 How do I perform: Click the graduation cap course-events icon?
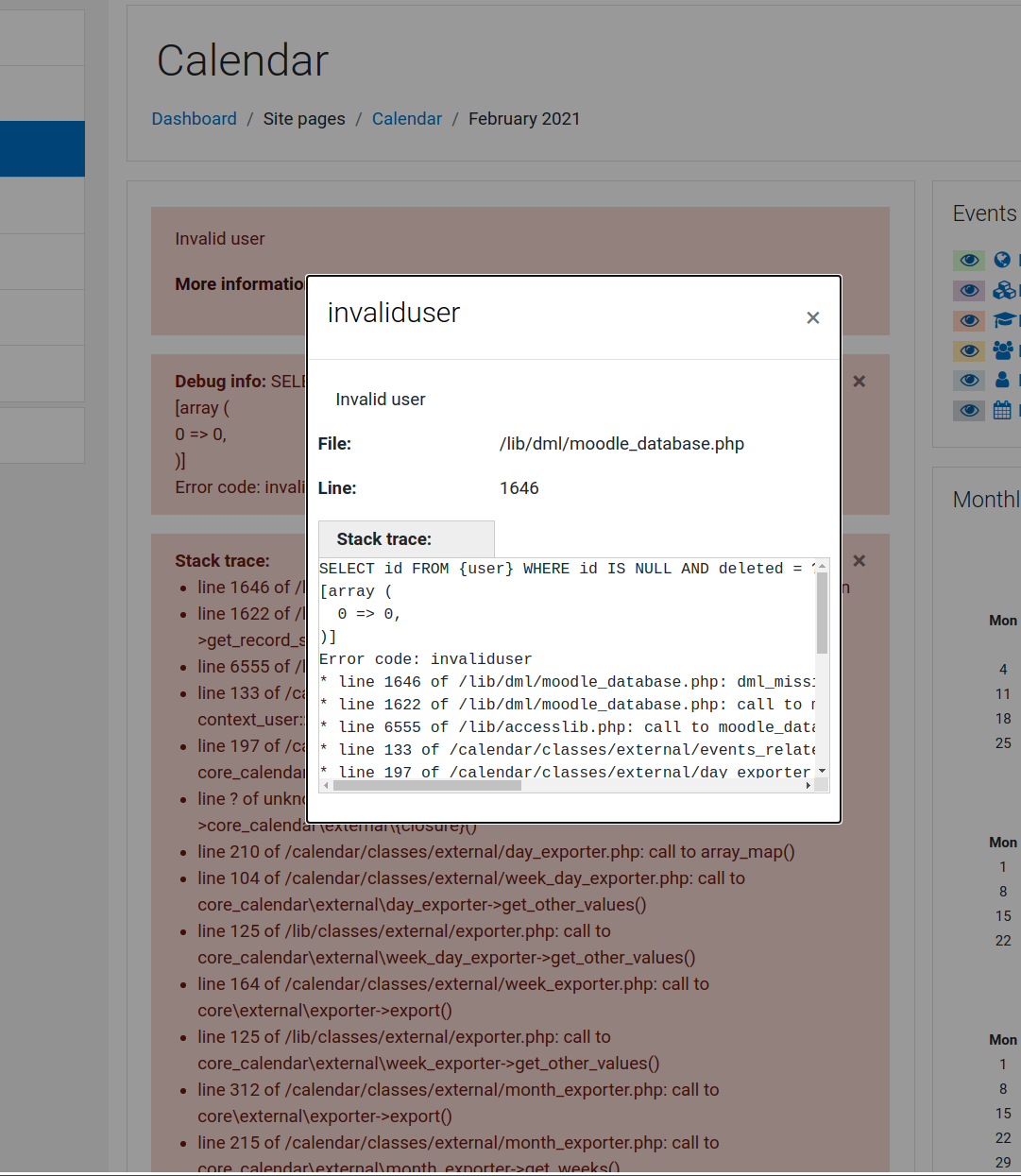[1004, 320]
